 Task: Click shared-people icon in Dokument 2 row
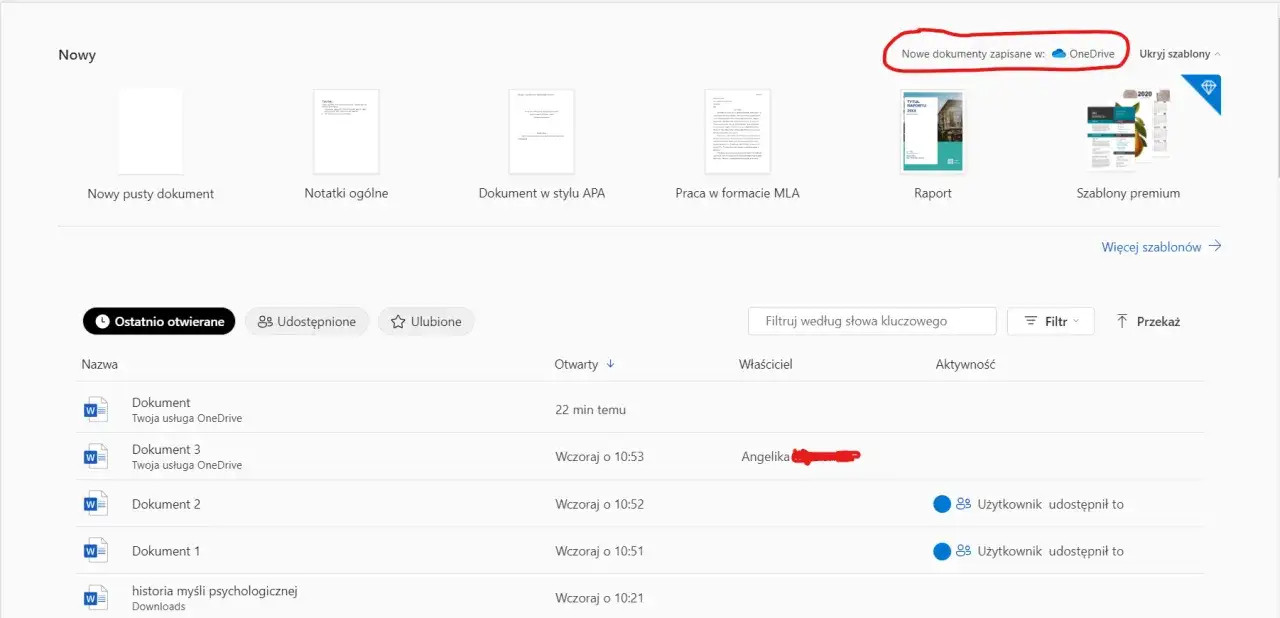point(964,504)
